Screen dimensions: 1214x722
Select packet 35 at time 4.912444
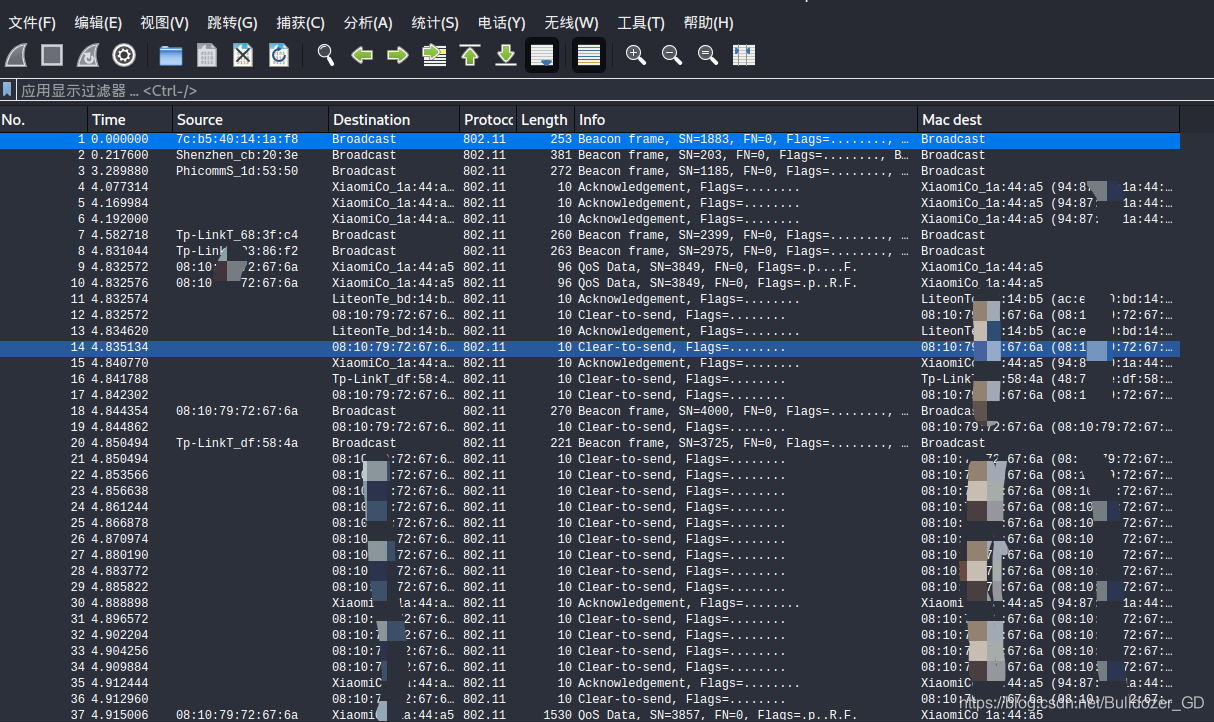pyautogui.click(x=590, y=683)
